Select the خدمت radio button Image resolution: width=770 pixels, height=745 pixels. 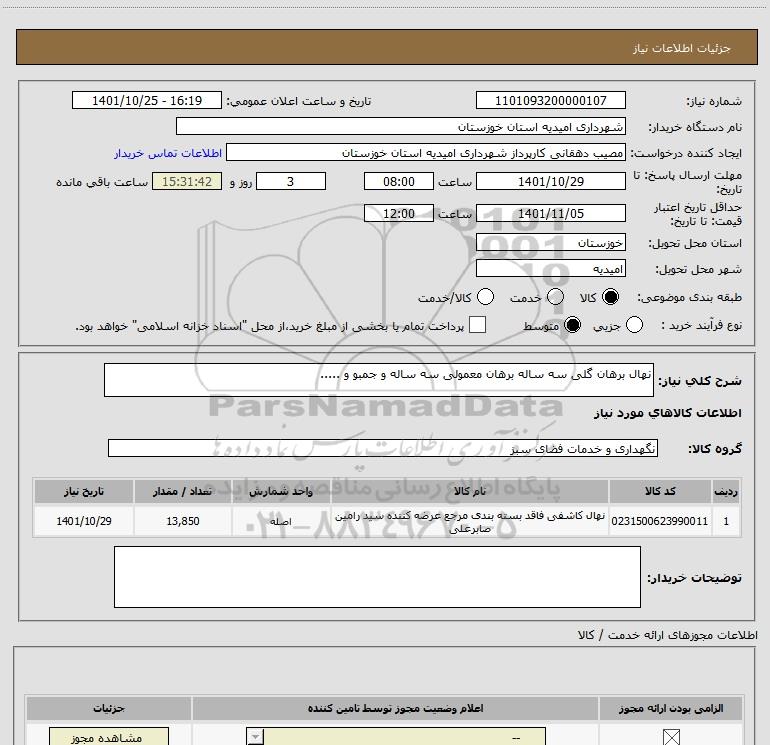[555, 297]
